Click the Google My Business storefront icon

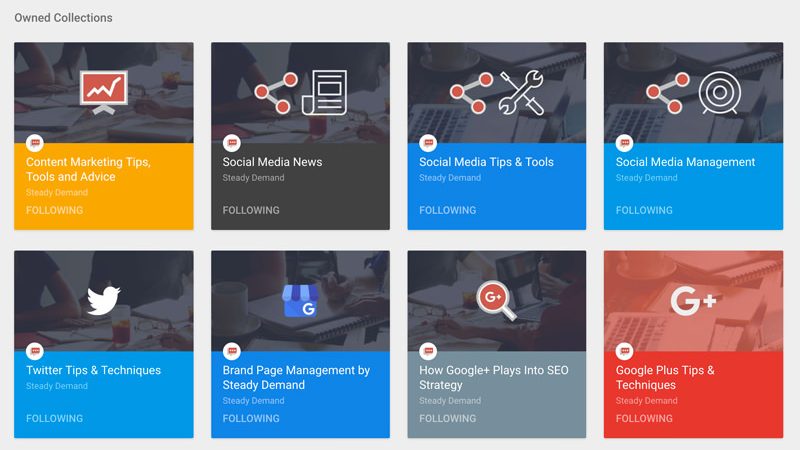click(301, 301)
